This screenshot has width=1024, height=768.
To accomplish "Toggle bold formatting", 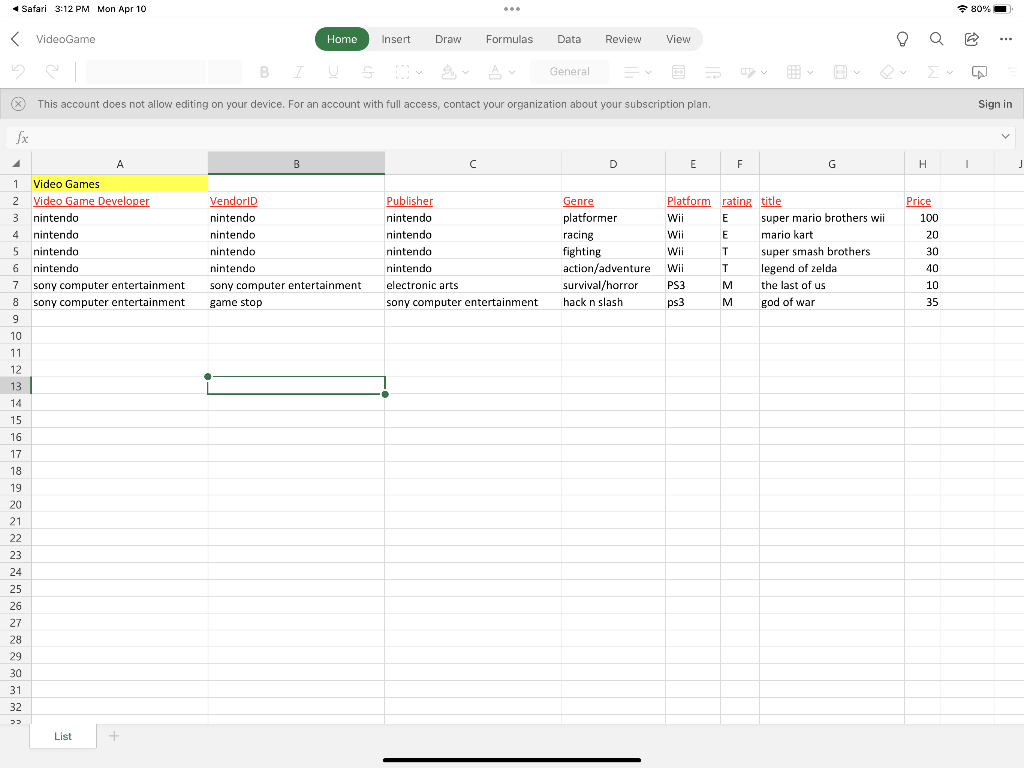I will [x=264, y=71].
